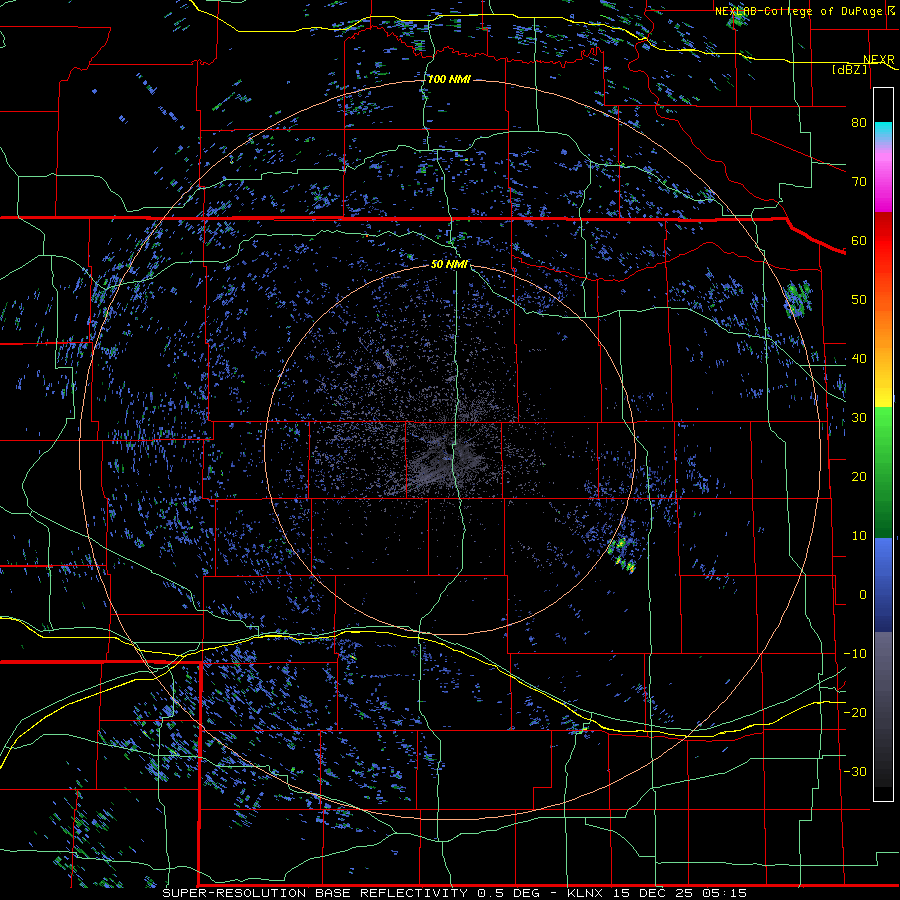Select the 10 value on dBZ scale
This screenshot has width=900, height=900.
point(859,536)
